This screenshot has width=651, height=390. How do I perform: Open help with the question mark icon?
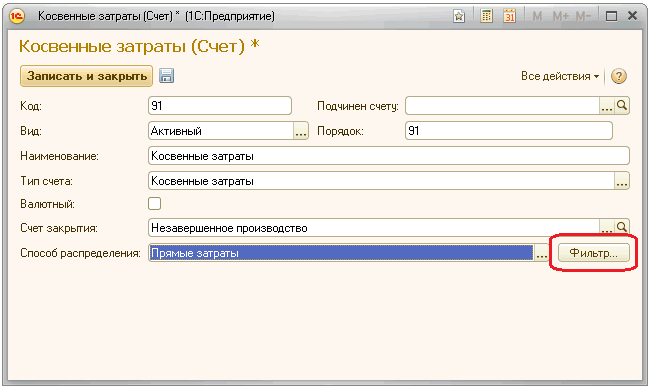click(619, 76)
